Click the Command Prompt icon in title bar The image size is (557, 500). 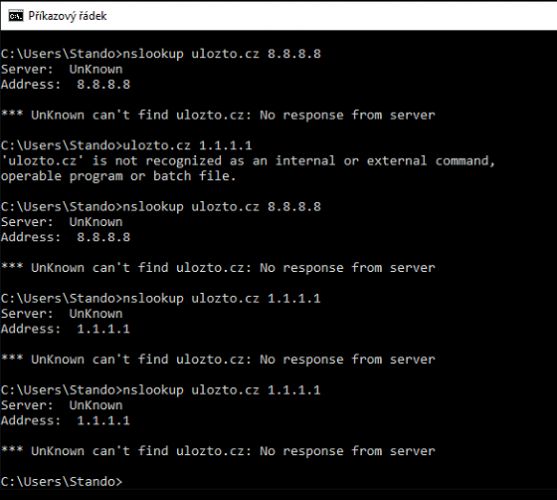pyautogui.click(x=16, y=16)
